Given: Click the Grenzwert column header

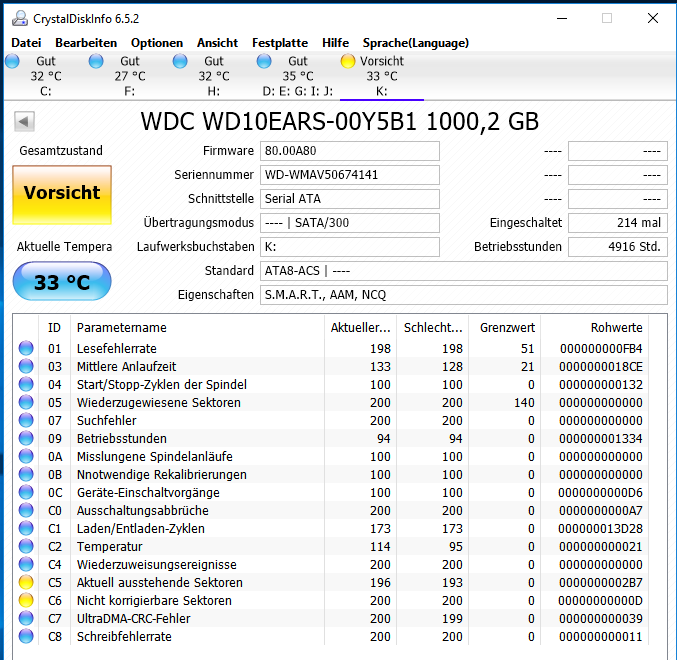Looking at the screenshot, I should [x=504, y=328].
